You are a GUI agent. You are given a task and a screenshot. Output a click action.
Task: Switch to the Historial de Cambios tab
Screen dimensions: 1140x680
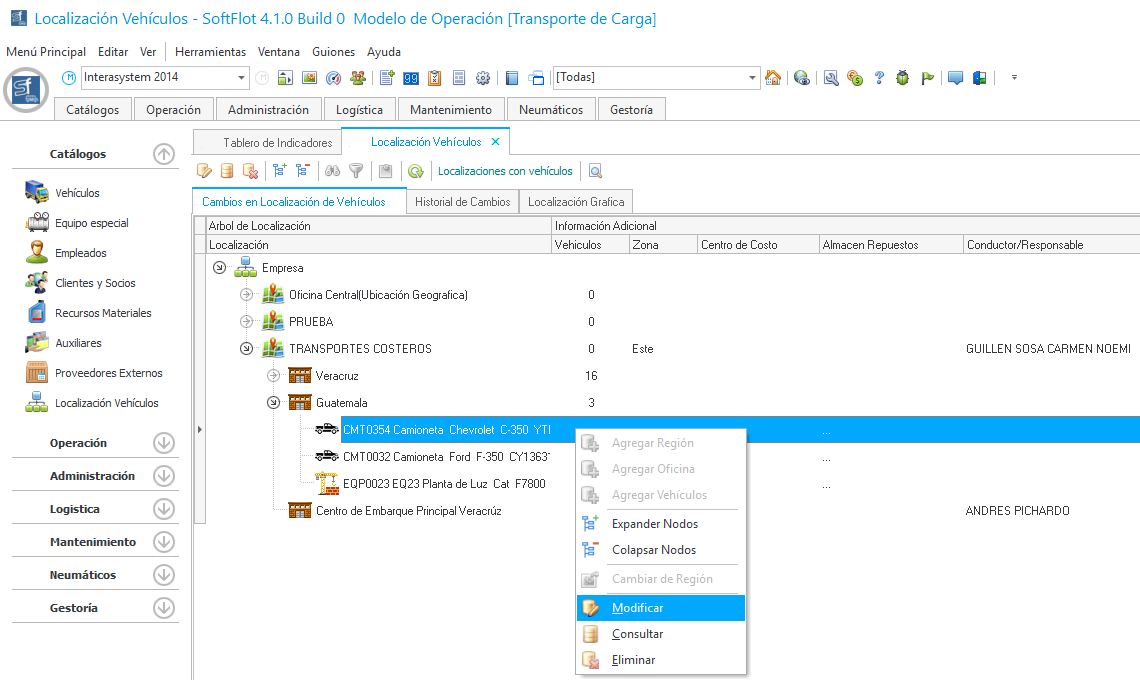click(x=462, y=202)
